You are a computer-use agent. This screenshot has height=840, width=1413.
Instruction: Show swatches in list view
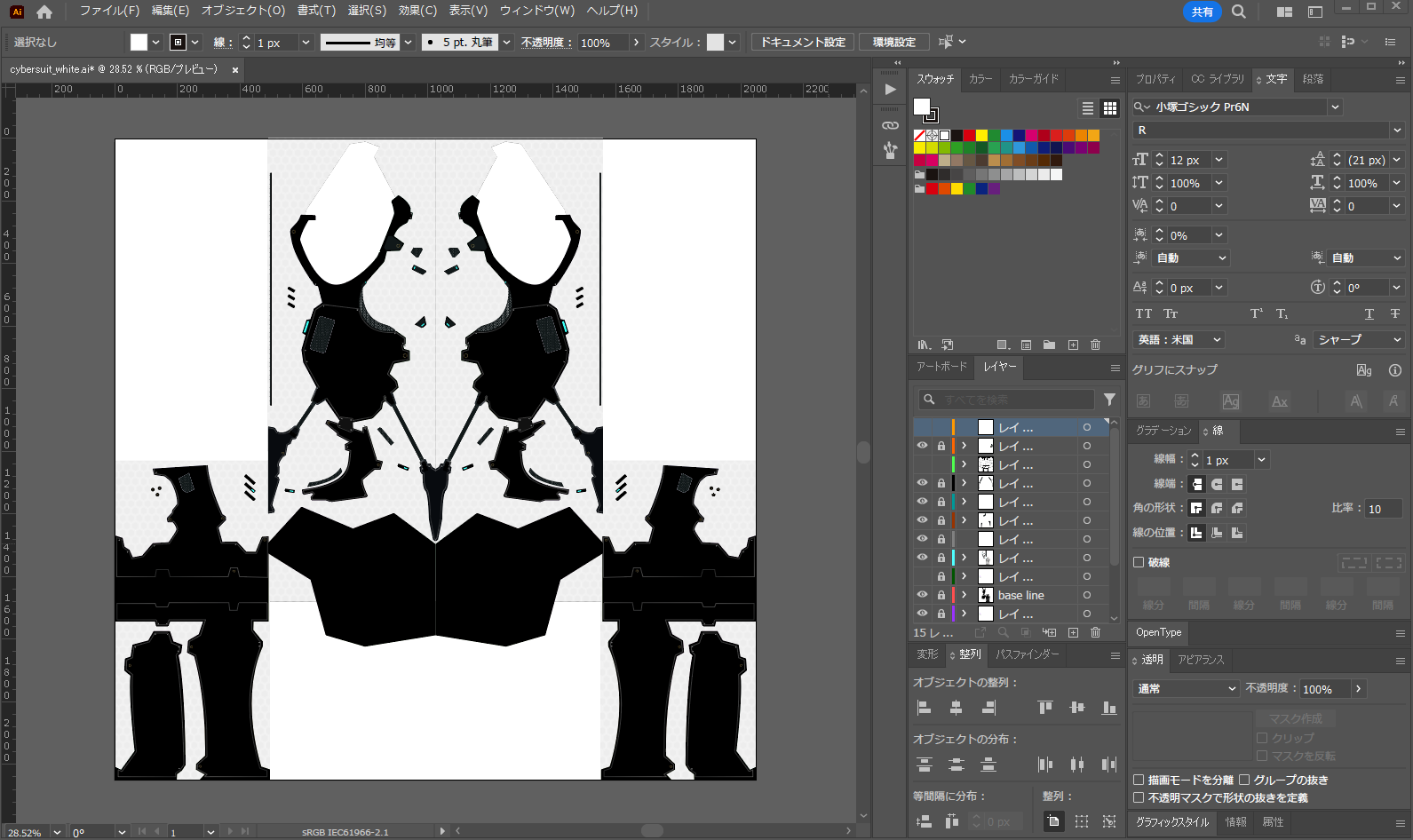click(x=1087, y=108)
